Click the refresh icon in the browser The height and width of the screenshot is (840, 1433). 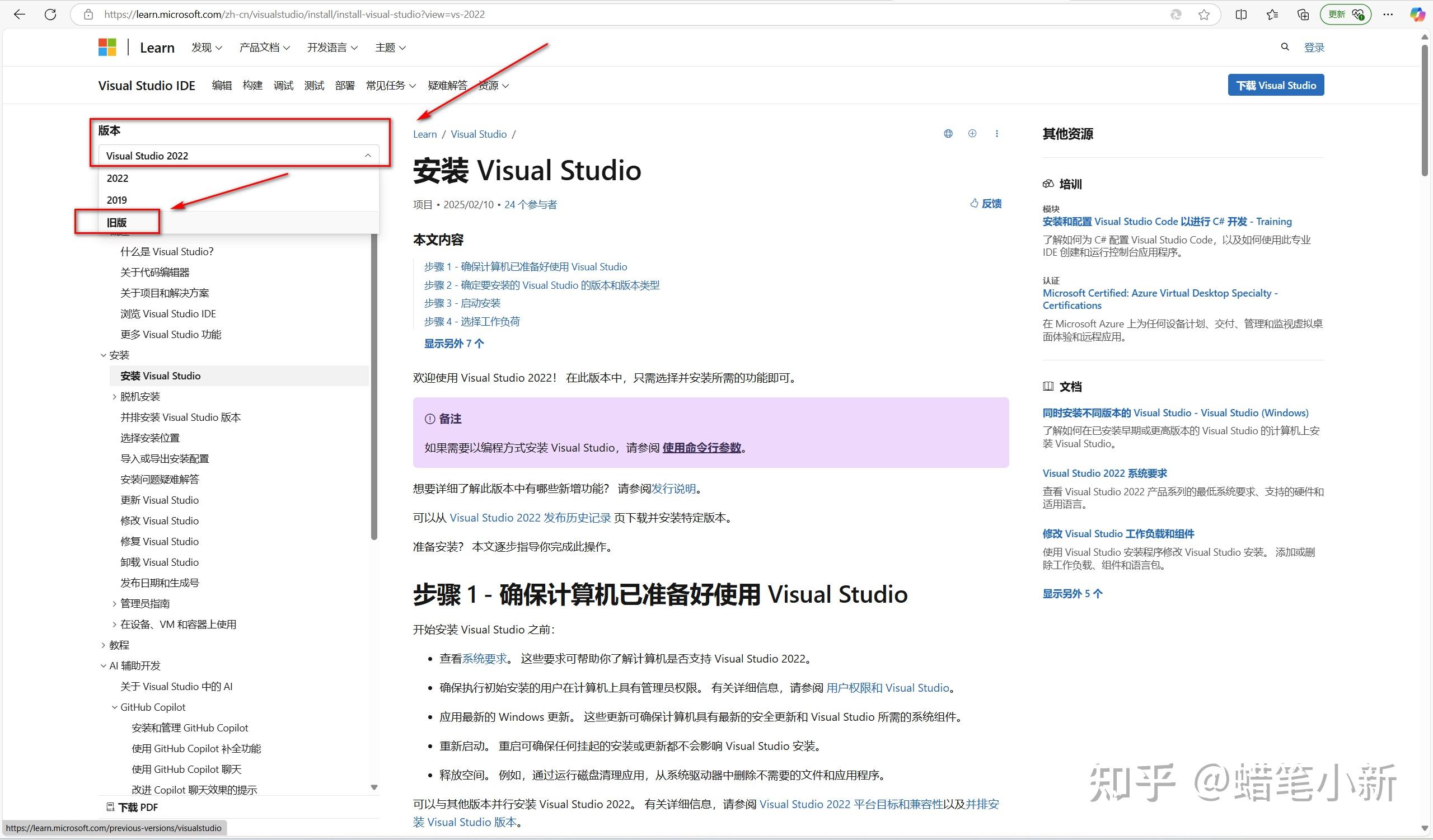50,14
